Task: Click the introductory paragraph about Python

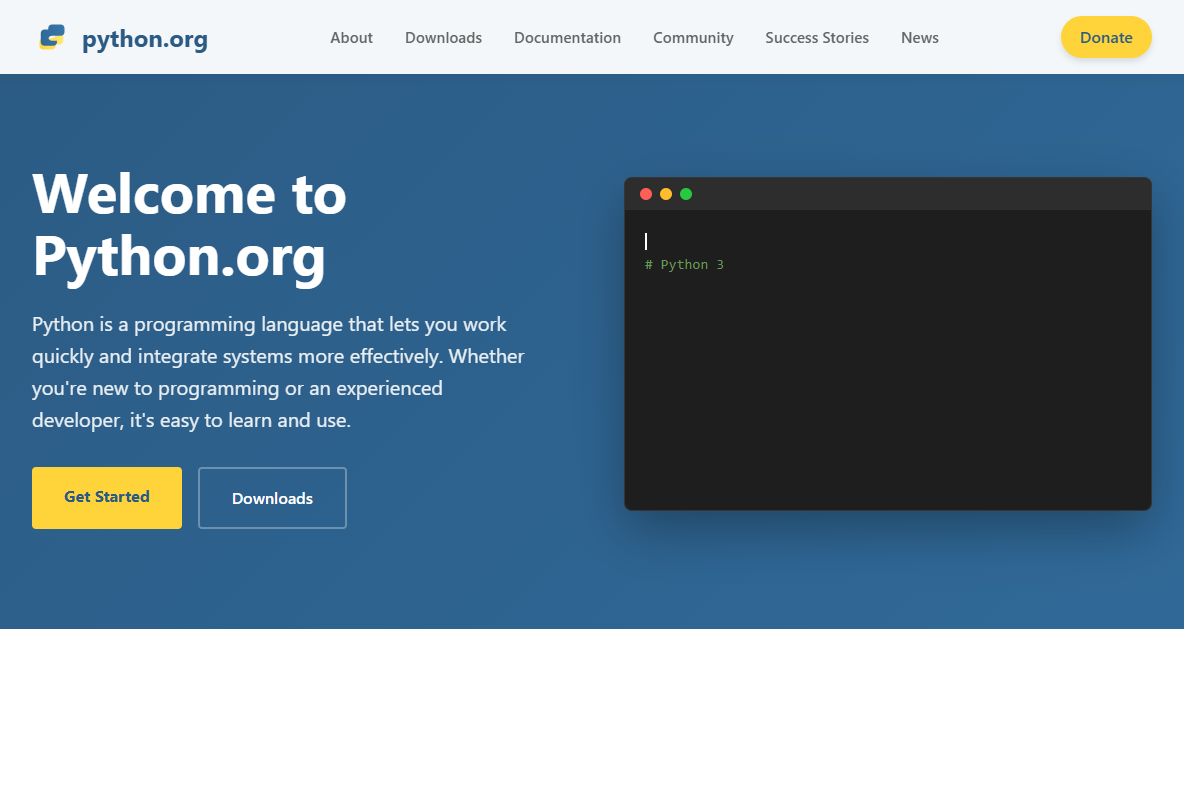Action: (278, 372)
